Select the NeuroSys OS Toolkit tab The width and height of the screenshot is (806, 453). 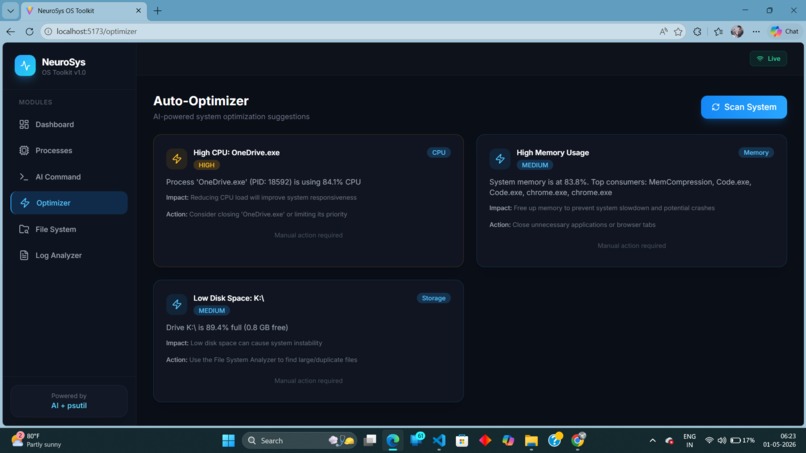pos(84,11)
